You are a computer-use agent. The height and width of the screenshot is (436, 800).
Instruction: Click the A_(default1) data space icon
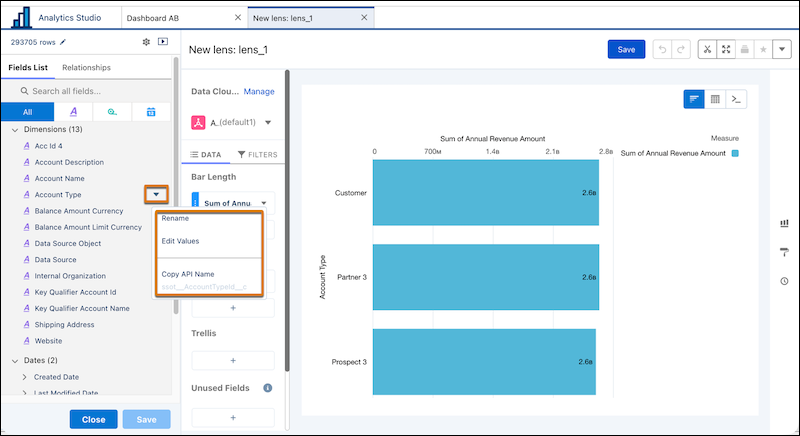[x=198, y=122]
